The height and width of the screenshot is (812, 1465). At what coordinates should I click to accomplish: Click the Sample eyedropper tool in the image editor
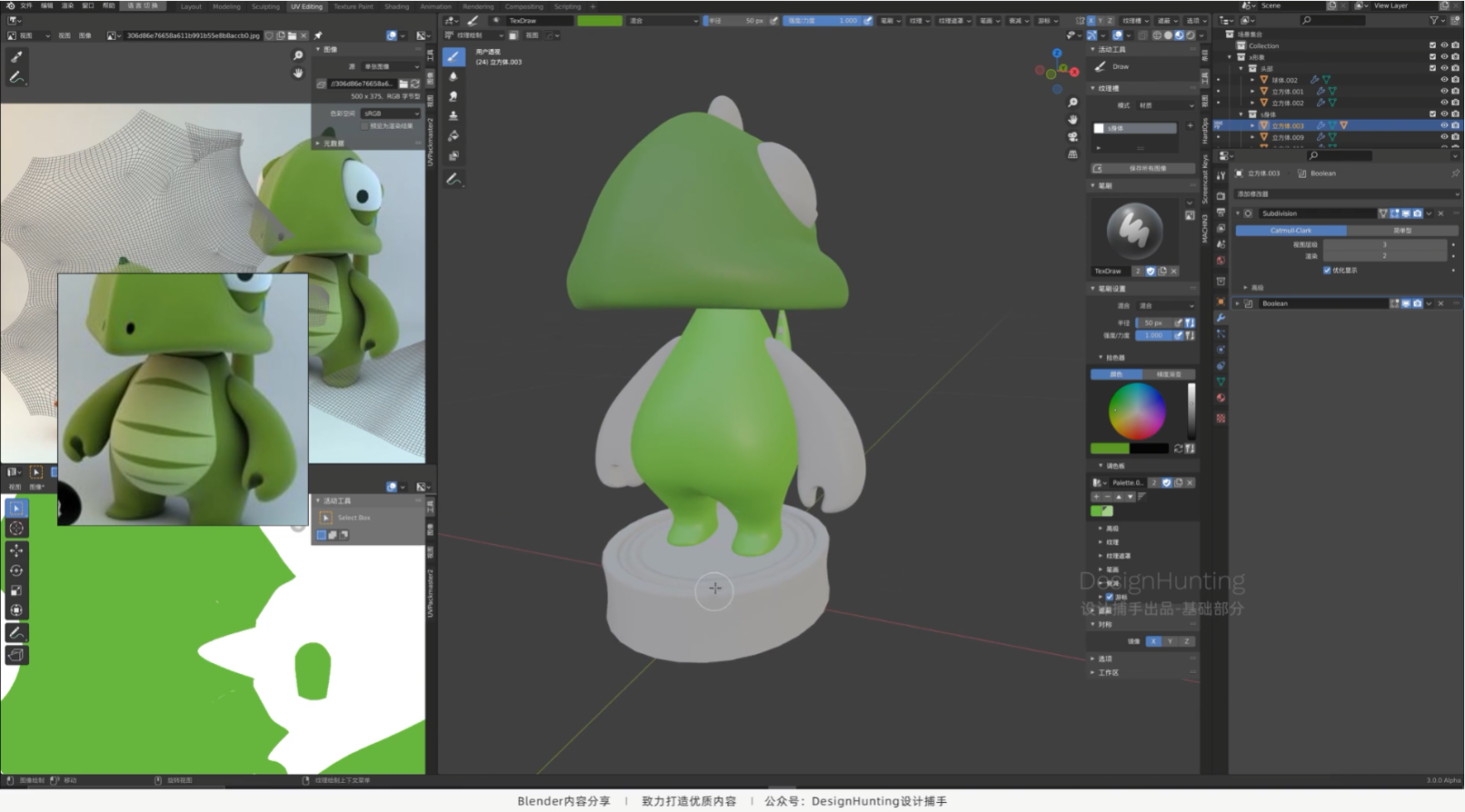[16, 56]
